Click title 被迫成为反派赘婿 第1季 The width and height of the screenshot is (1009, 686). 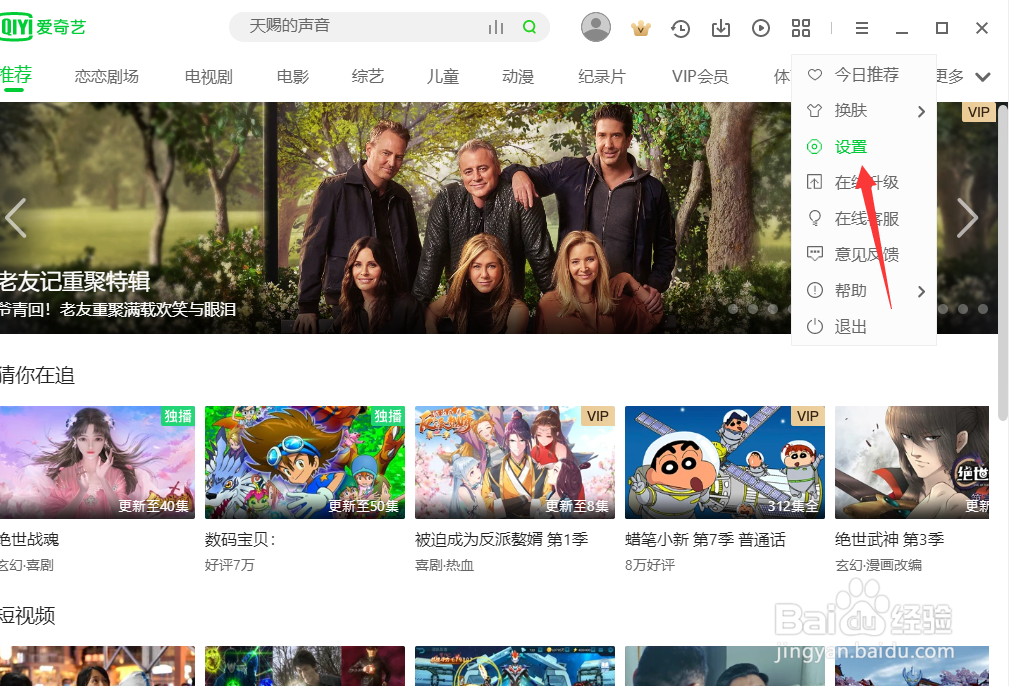pyautogui.click(x=502, y=539)
